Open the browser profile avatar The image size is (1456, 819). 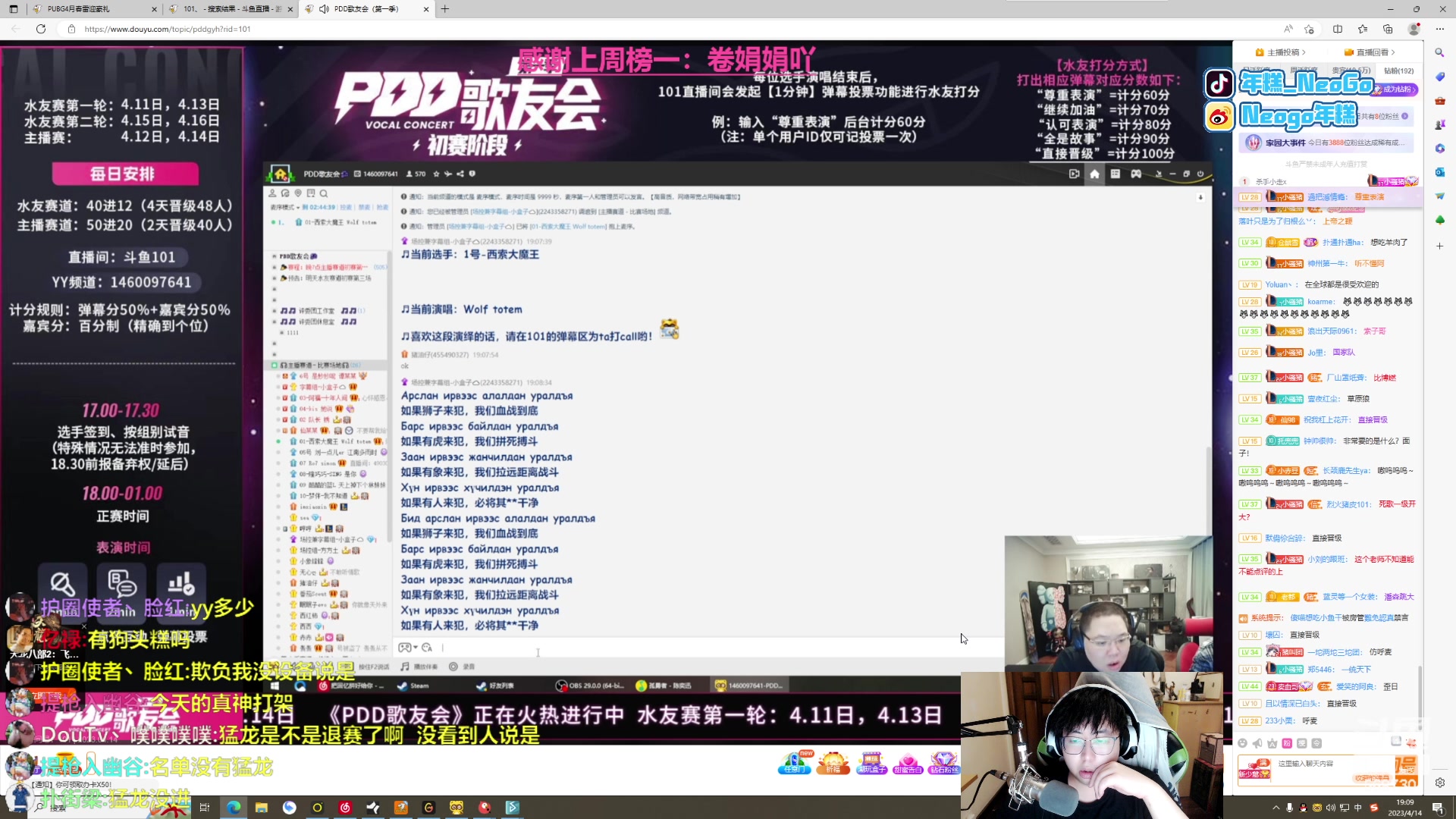point(1414,29)
